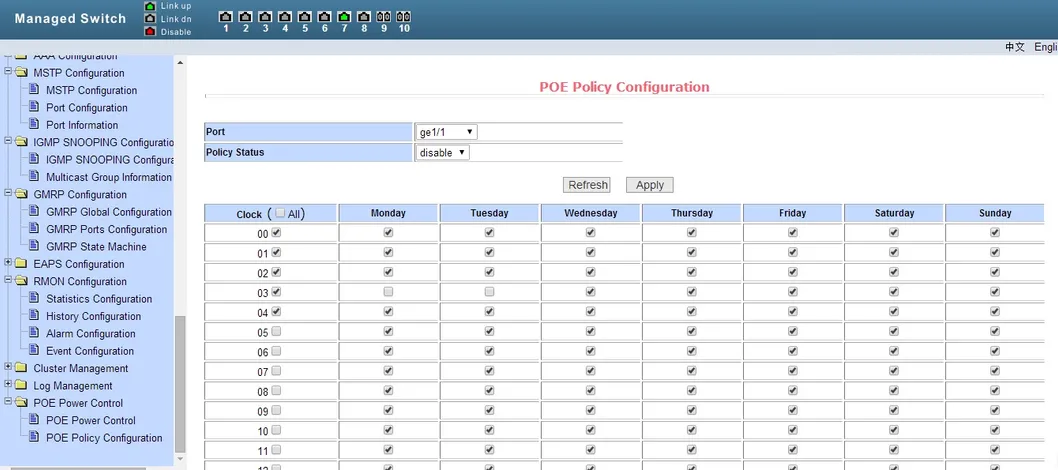Image resolution: width=1058 pixels, height=470 pixels.
Task: Expand the Cluster Management tree node
Action: click(x=7, y=368)
